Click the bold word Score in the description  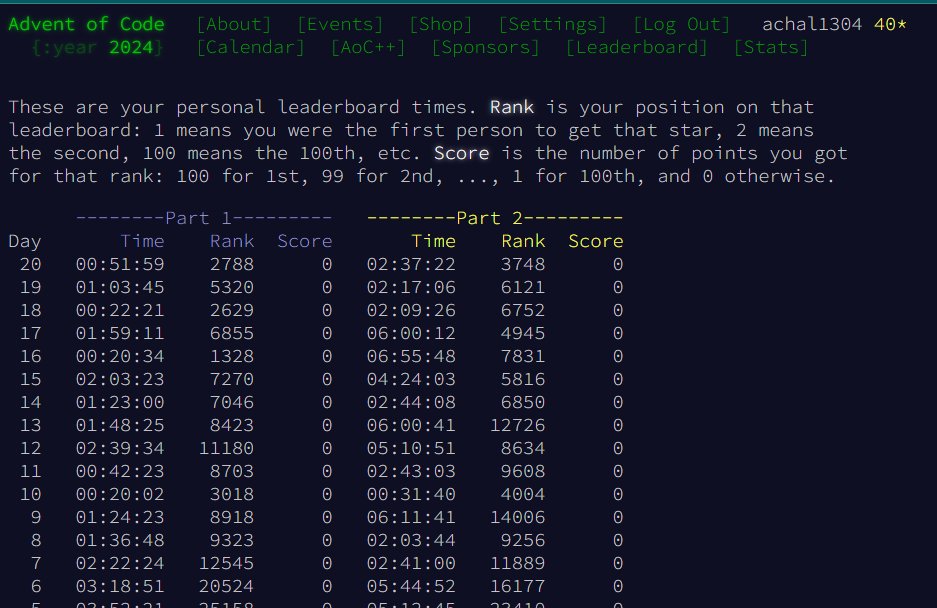point(461,153)
